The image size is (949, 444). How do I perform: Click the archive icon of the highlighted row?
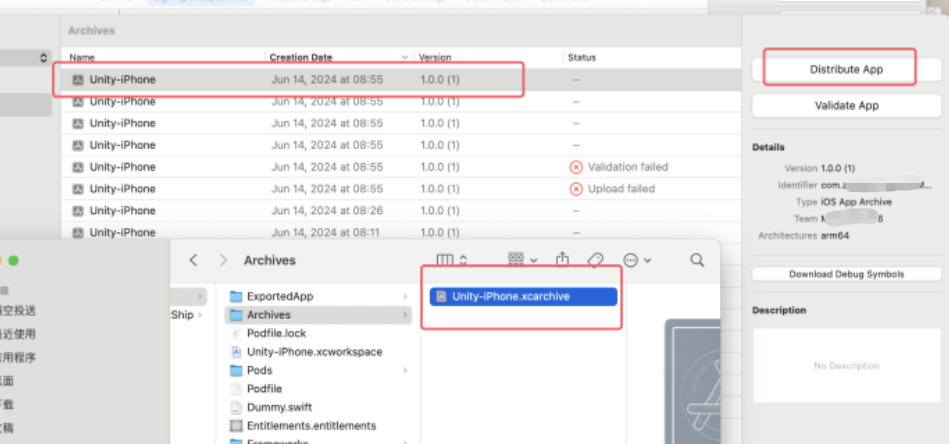(77, 80)
